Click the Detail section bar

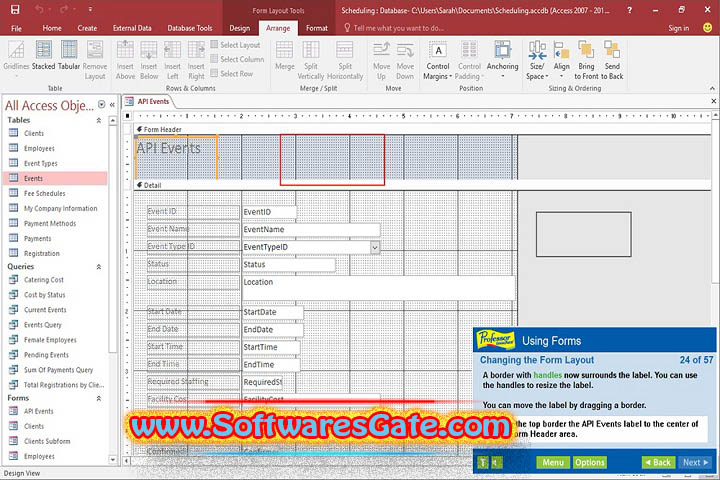pyautogui.click(x=422, y=185)
